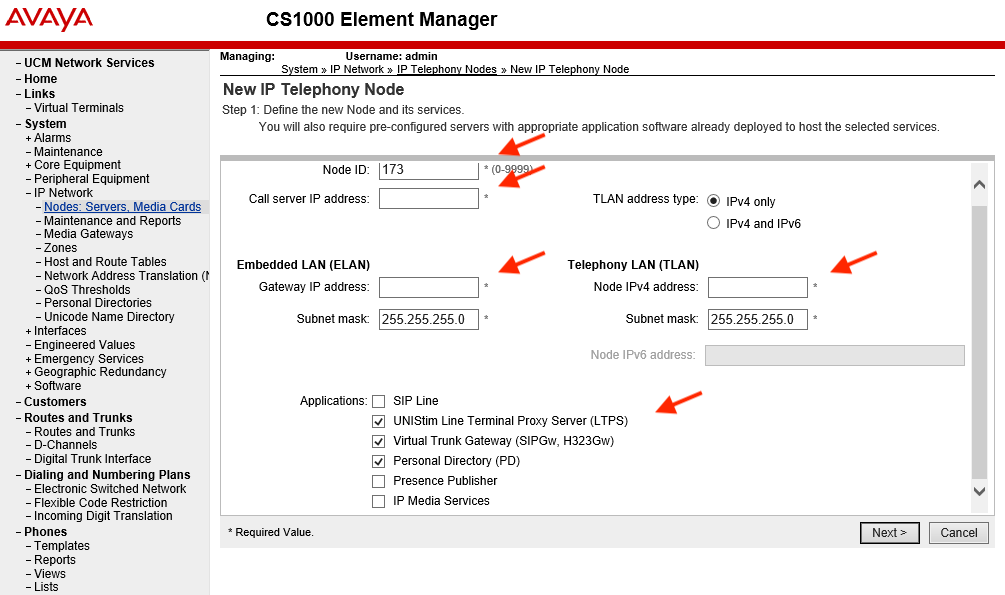Open UCM Network Services menu
The height and width of the screenshot is (595, 1005).
[89, 63]
